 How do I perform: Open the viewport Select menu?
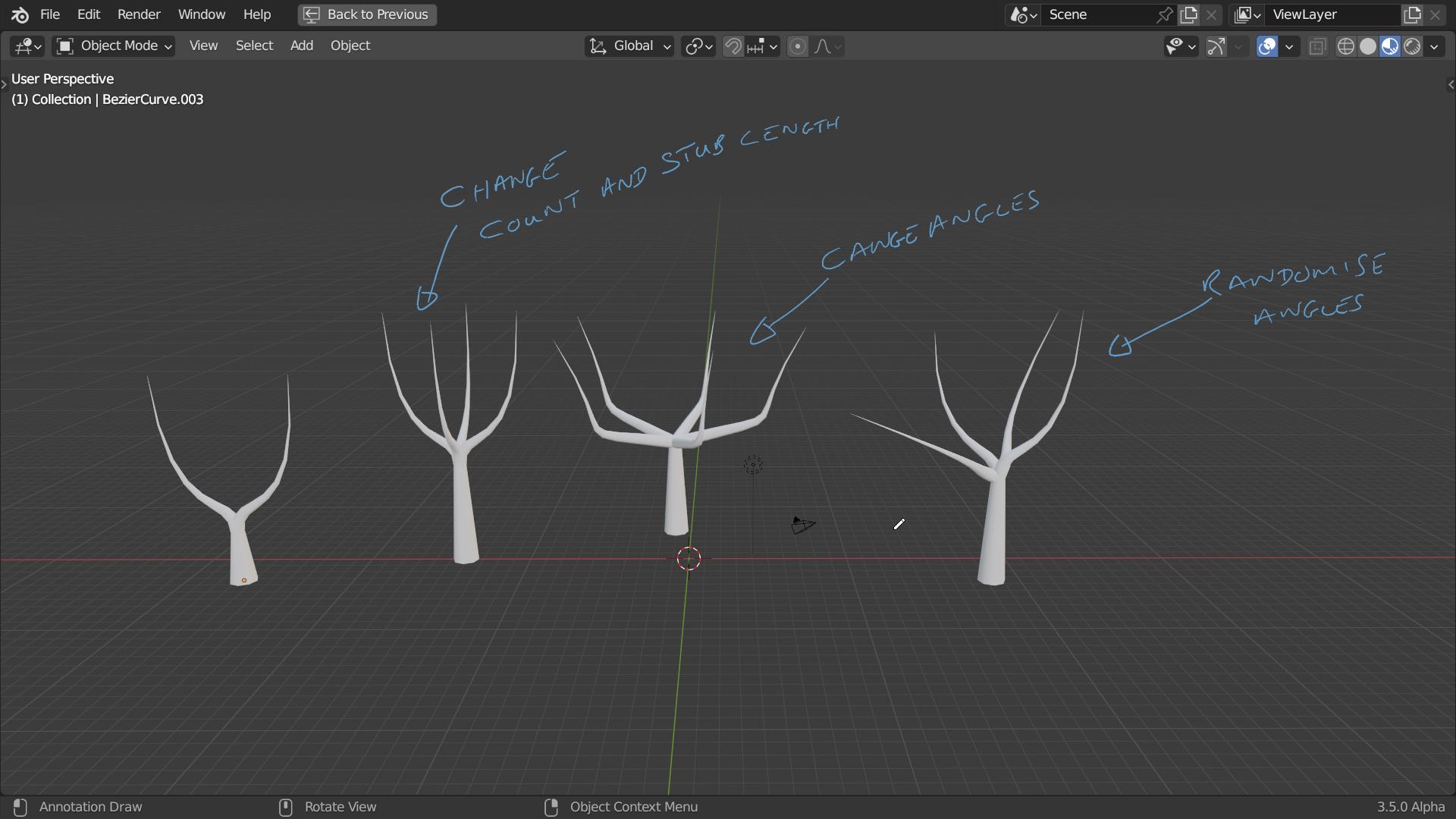tap(254, 45)
